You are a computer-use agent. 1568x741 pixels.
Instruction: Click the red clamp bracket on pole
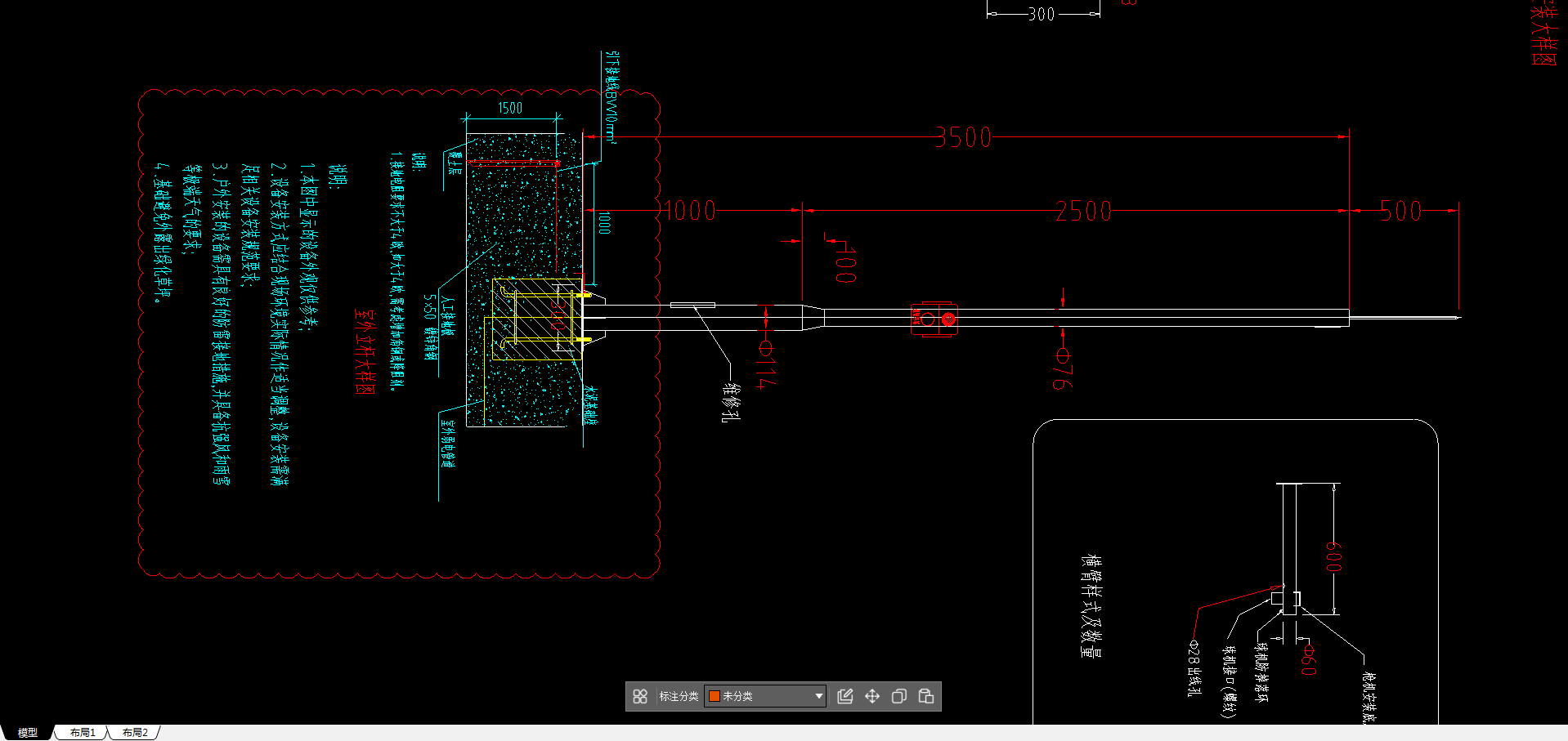(934, 319)
